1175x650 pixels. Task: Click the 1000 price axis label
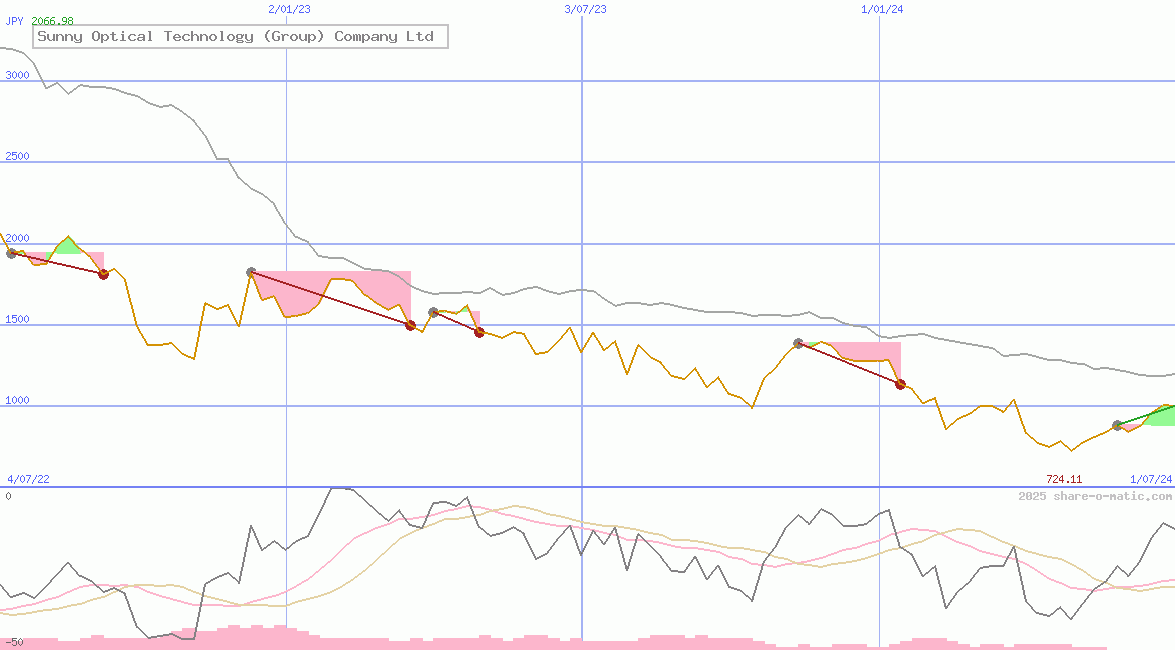pos(17,400)
